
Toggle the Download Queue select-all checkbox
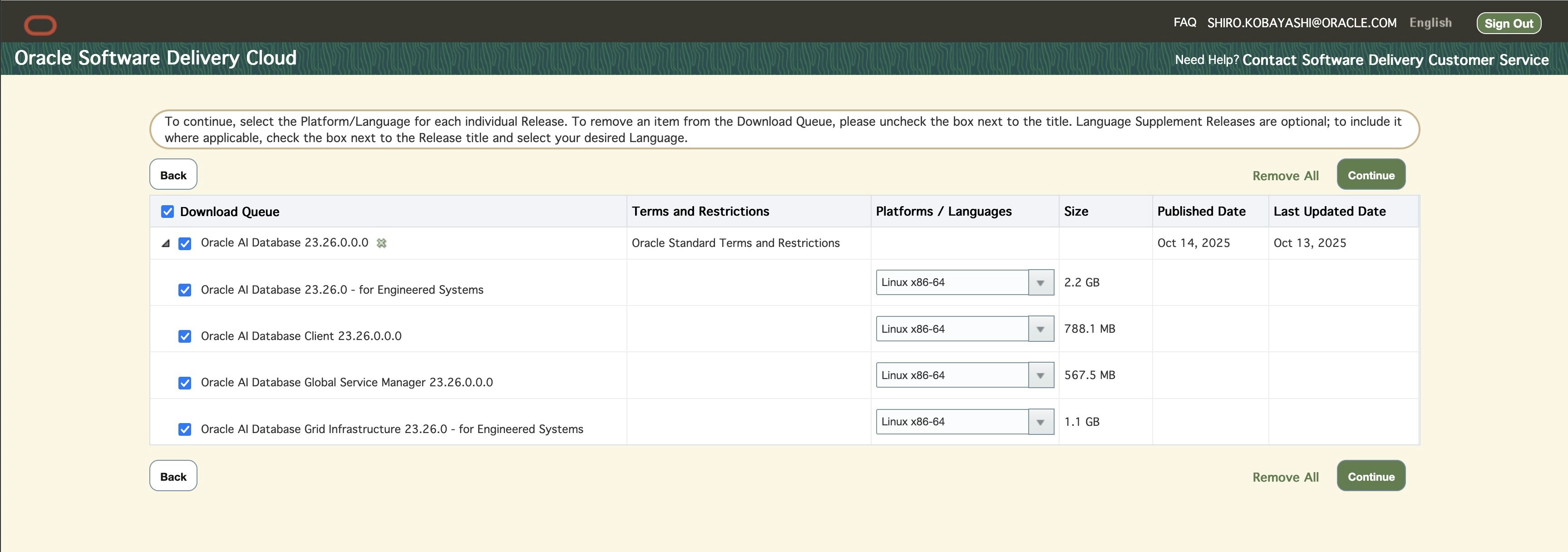click(x=168, y=211)
